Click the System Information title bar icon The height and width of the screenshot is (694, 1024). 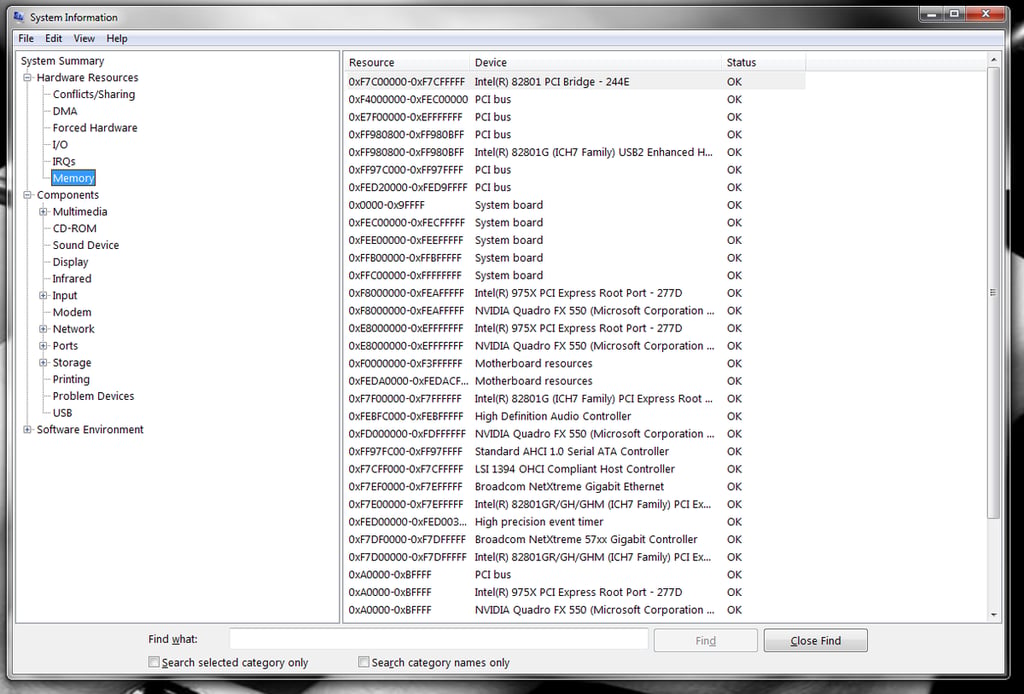pyautogui.click(x=18, y=17)
